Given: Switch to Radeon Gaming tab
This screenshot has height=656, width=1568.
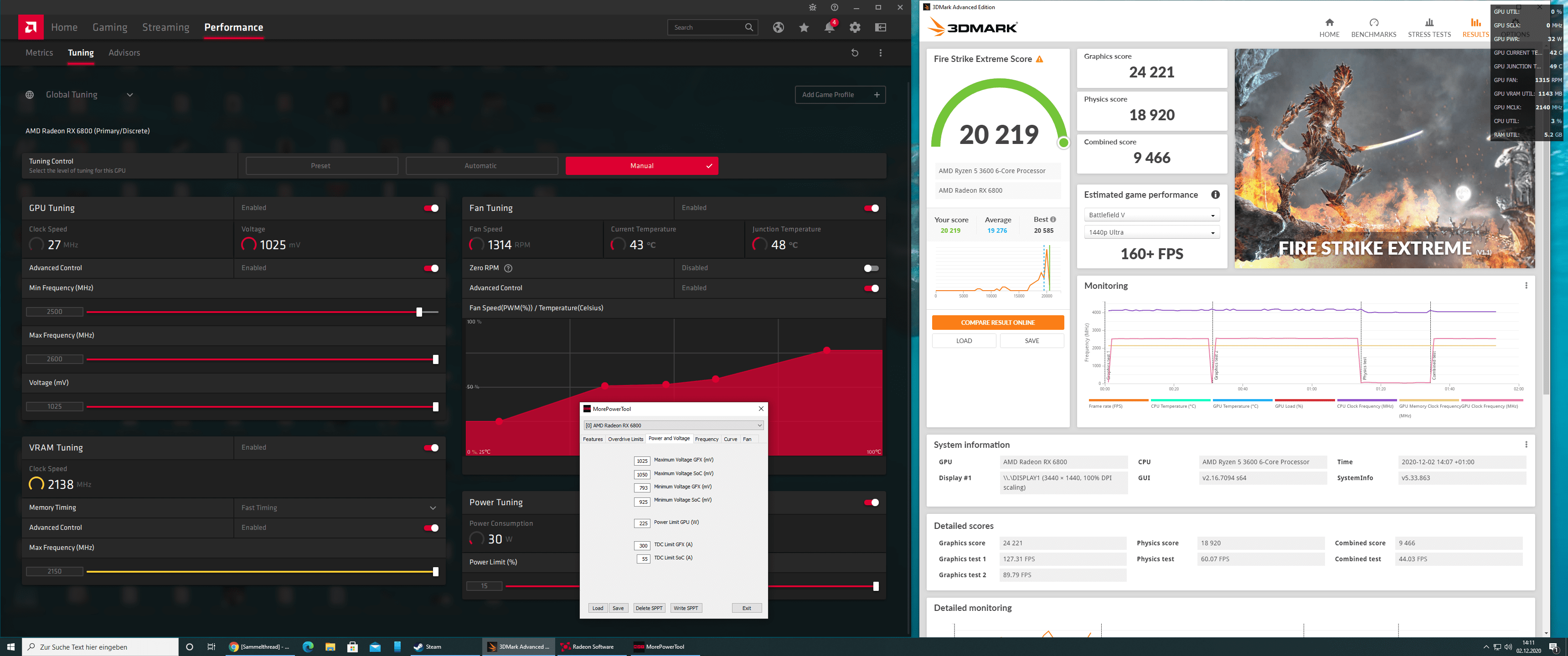Looking at the screenshot, I should tap(109, 27).
